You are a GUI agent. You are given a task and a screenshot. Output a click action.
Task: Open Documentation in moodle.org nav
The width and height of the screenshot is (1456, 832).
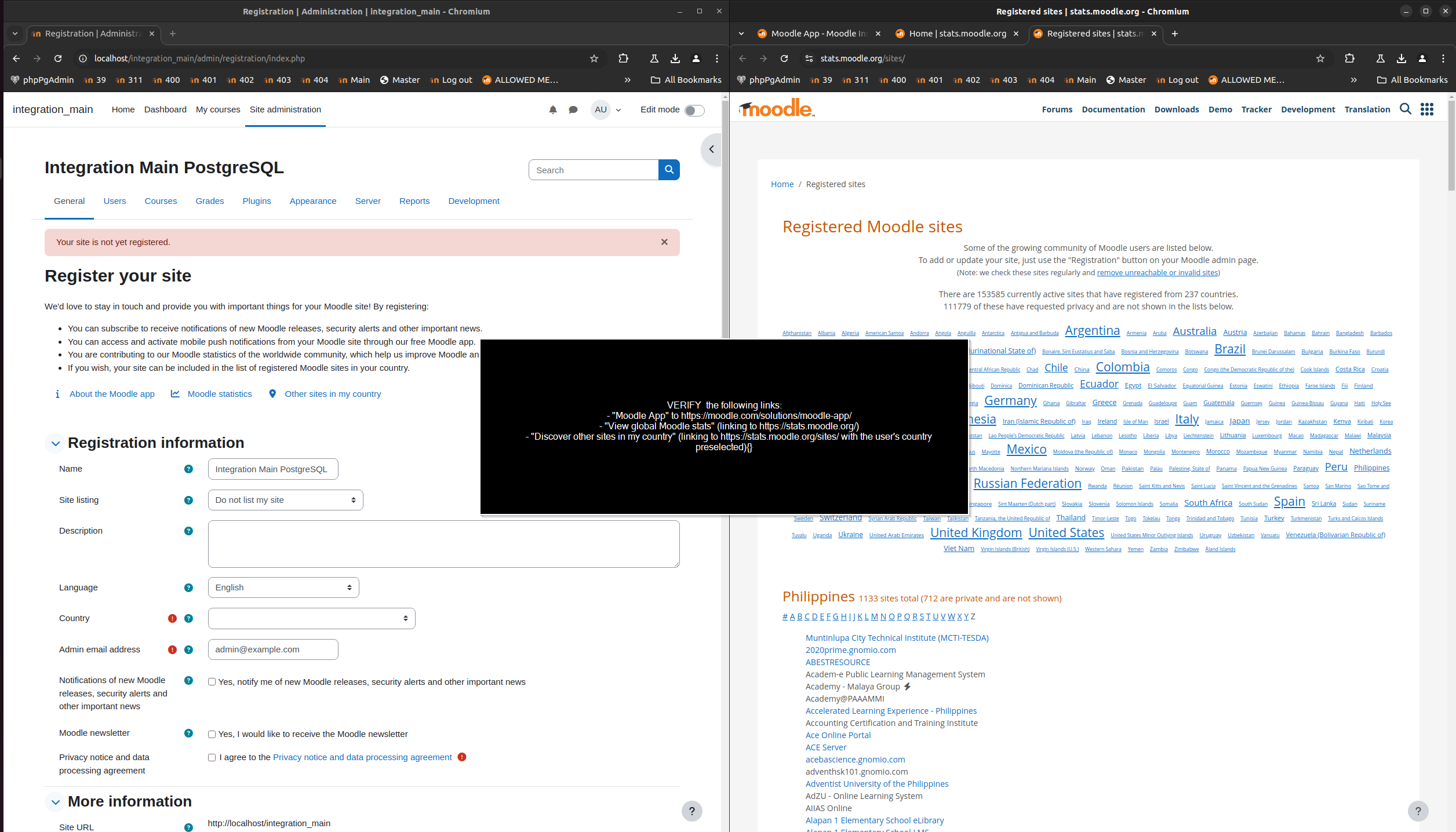[x=1113, y=110]
